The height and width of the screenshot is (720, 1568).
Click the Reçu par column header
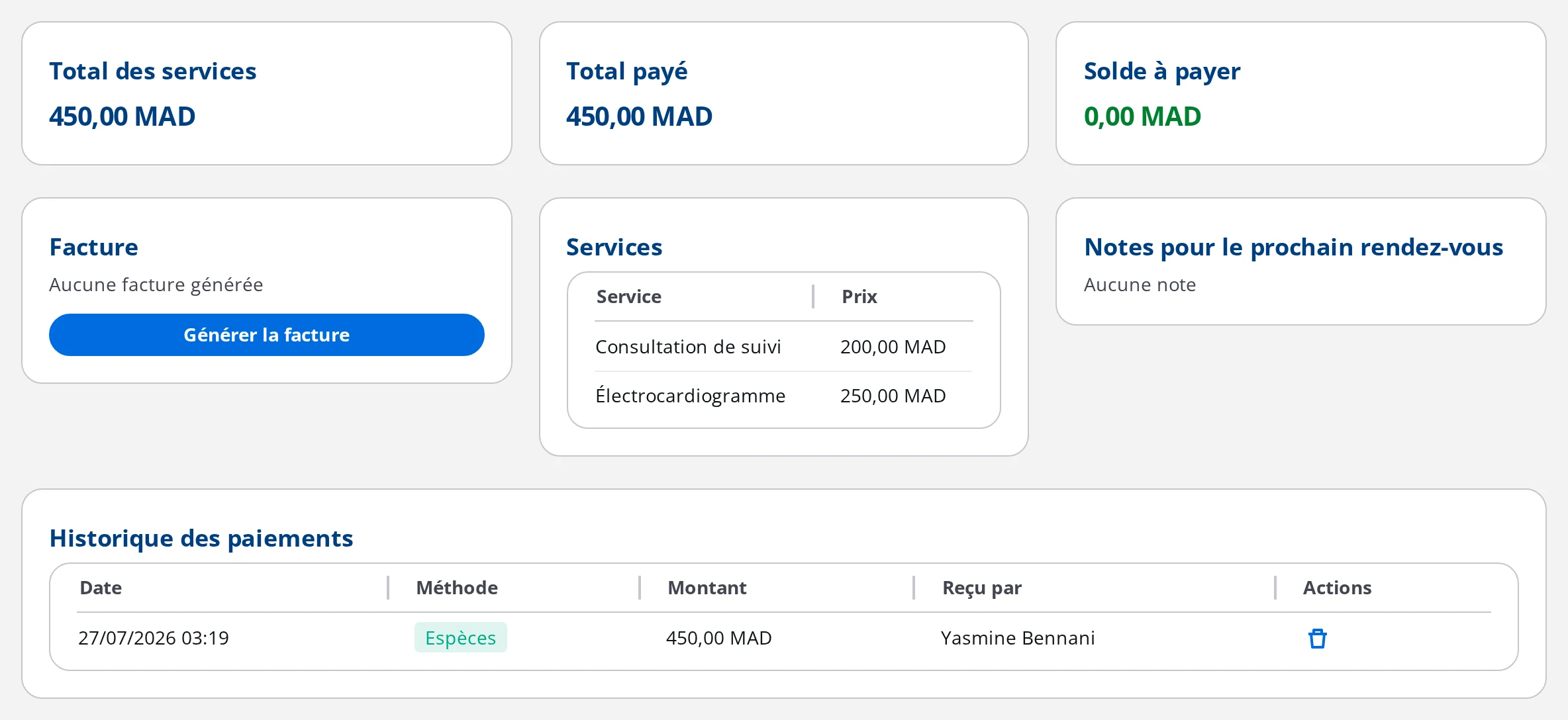[x=982, y=588]
